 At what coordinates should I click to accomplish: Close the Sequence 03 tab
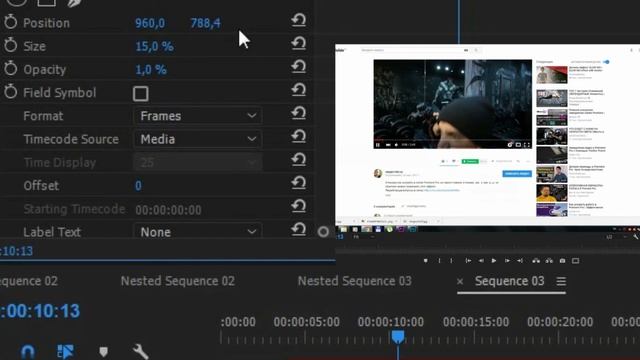pyautogui.click(x=460, y=281)
